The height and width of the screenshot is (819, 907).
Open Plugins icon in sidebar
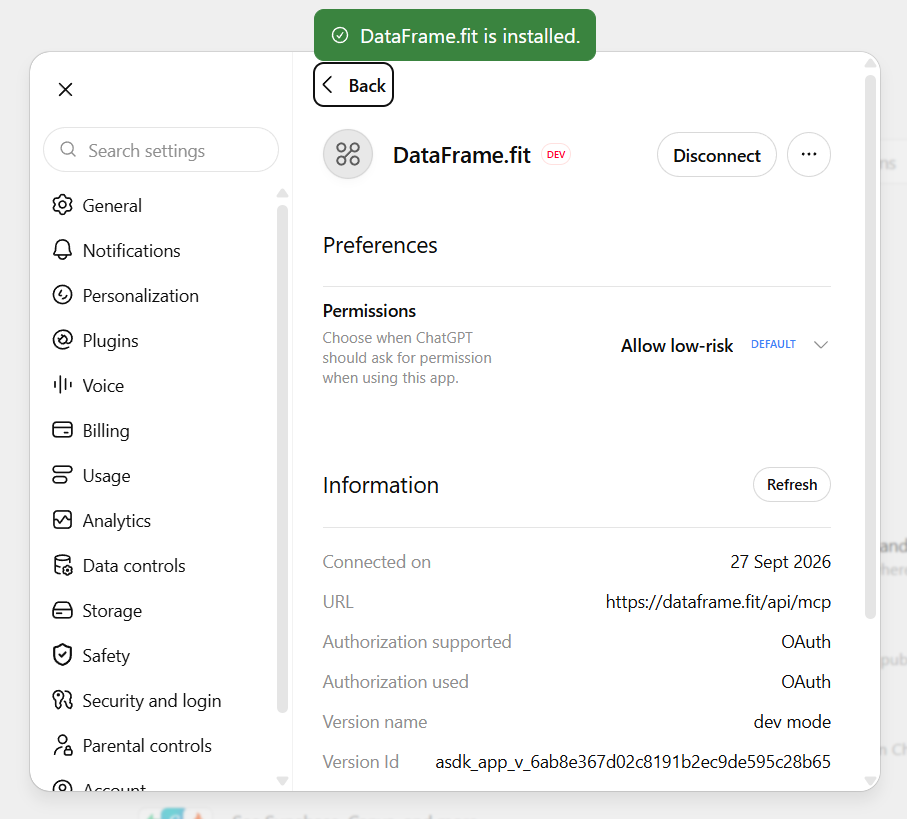pos(62,340)
